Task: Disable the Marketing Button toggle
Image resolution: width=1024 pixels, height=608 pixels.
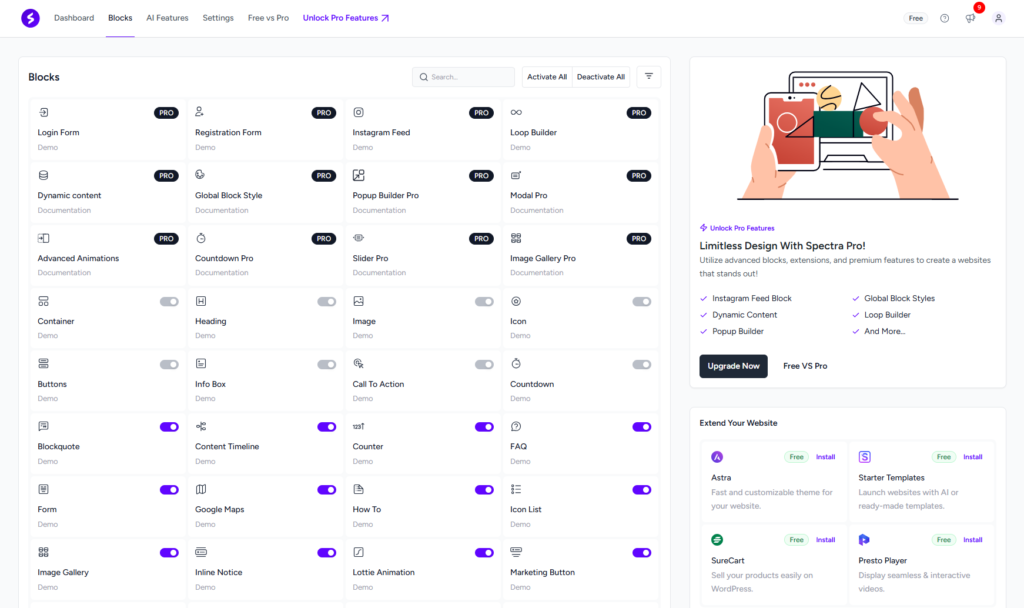Action: [641, 552]
